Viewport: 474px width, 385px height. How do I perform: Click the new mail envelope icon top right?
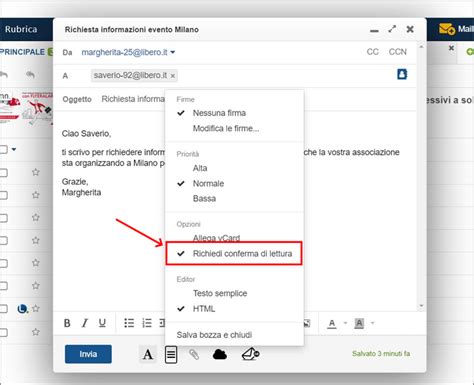click(x=447, y=29)
